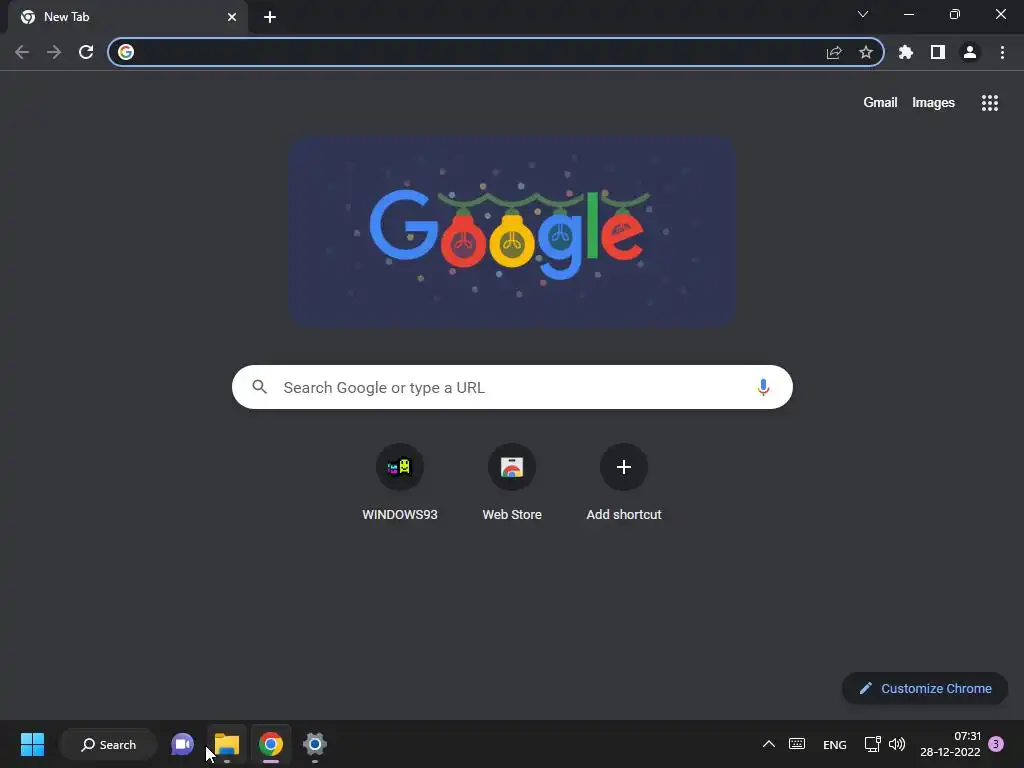Open the profile avatar menu
This screenshot has width=1024, height=768.
click(970, 52)
